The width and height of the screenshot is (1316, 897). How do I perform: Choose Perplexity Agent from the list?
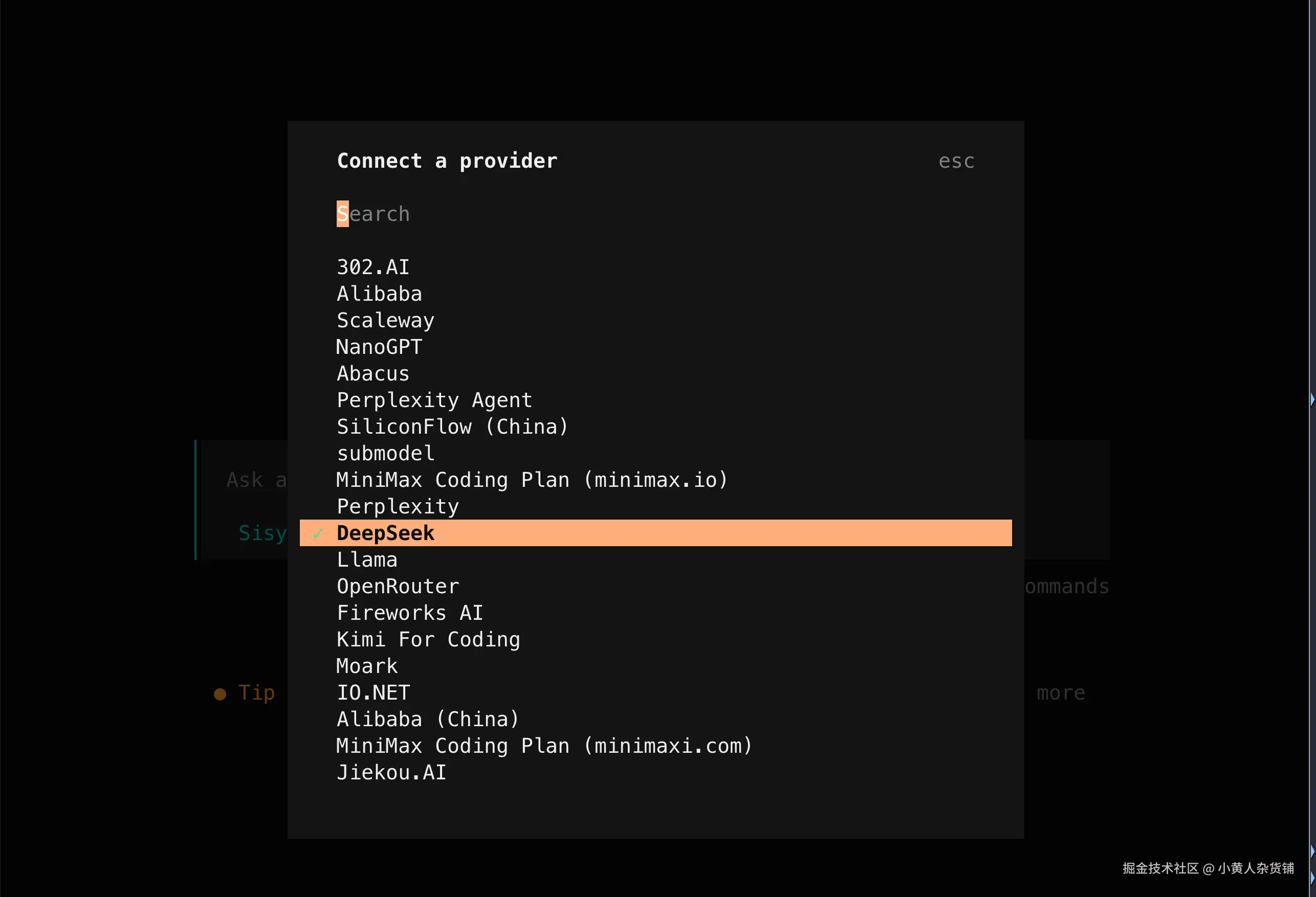pos(434,399)
